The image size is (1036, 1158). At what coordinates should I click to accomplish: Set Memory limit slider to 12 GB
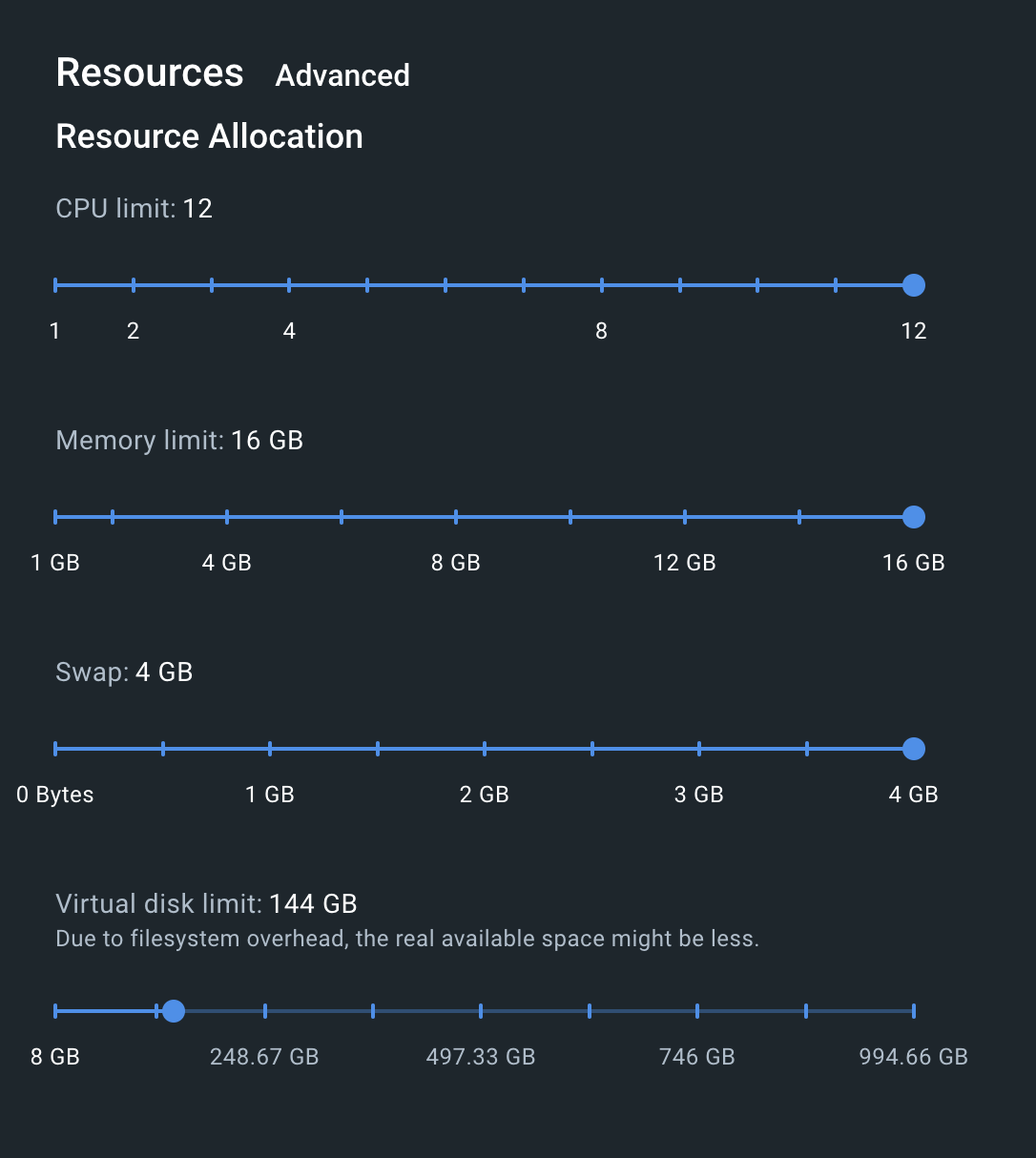click(685, 517)
